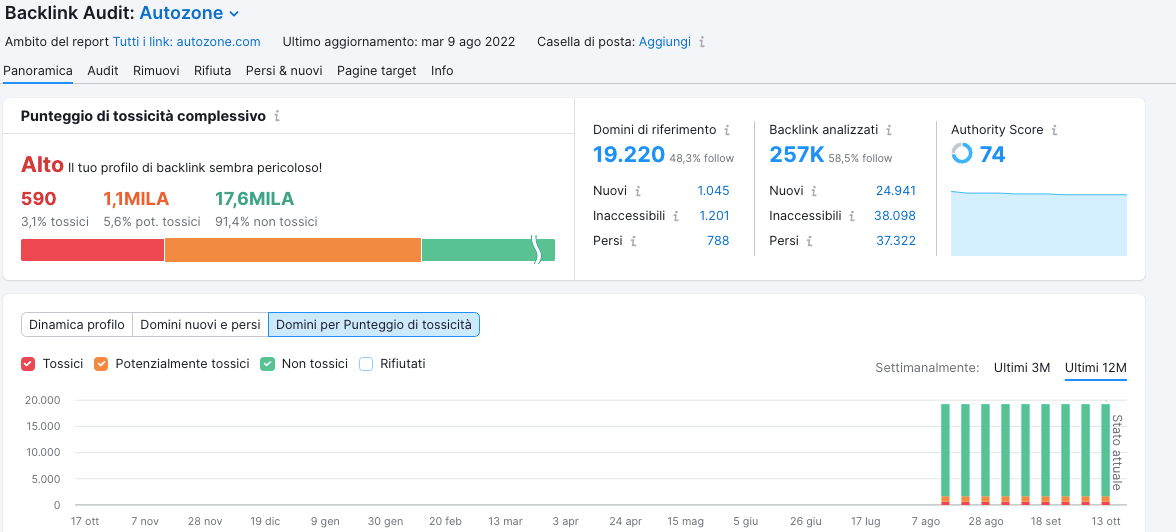The width and height of the screenshot is (1176, 532).
Task: Click info icon next to Casella di posta
Action: pos(702,42)
